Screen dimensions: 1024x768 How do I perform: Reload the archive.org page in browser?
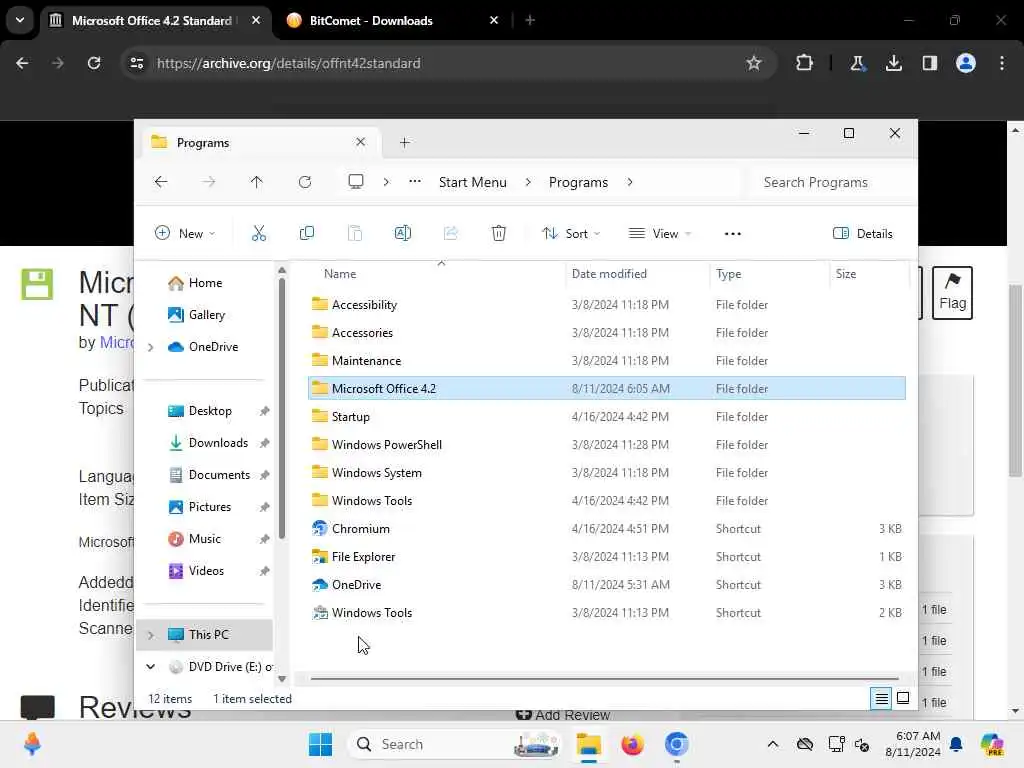pos(94,63)
